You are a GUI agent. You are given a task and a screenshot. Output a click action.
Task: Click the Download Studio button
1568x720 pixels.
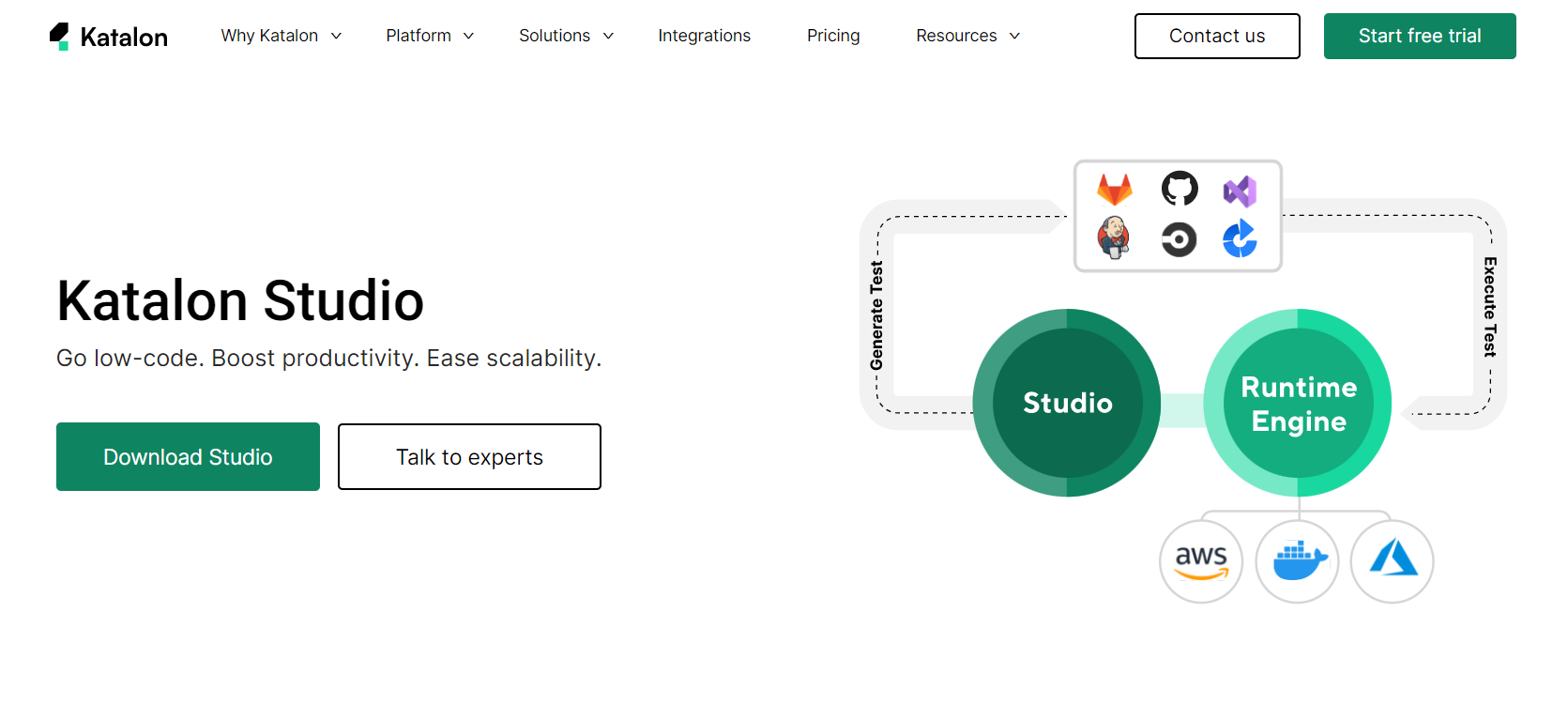pos(188,456)
